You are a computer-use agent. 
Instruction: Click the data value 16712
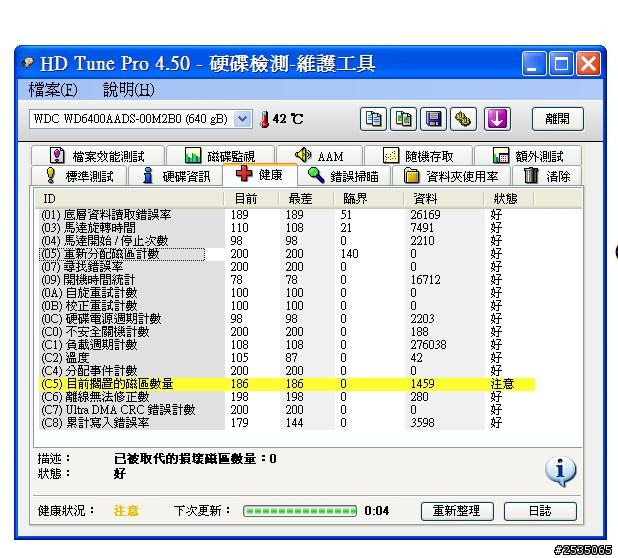tap(425, 280)
